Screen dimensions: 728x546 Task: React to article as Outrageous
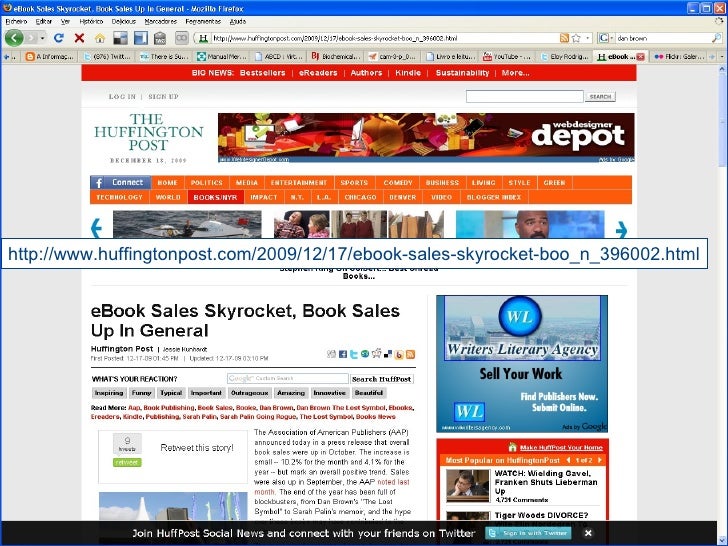pyautogui.click(x=250, y=393)
